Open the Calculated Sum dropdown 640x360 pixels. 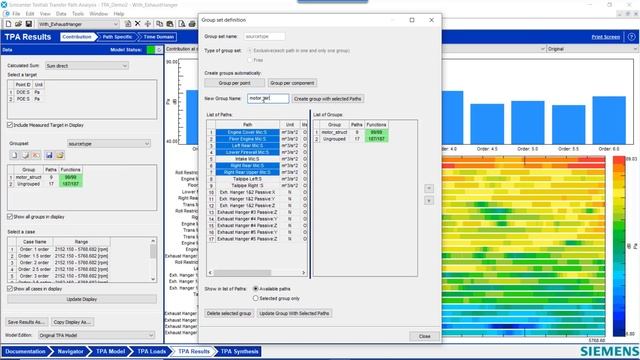(x=87, y=66)
